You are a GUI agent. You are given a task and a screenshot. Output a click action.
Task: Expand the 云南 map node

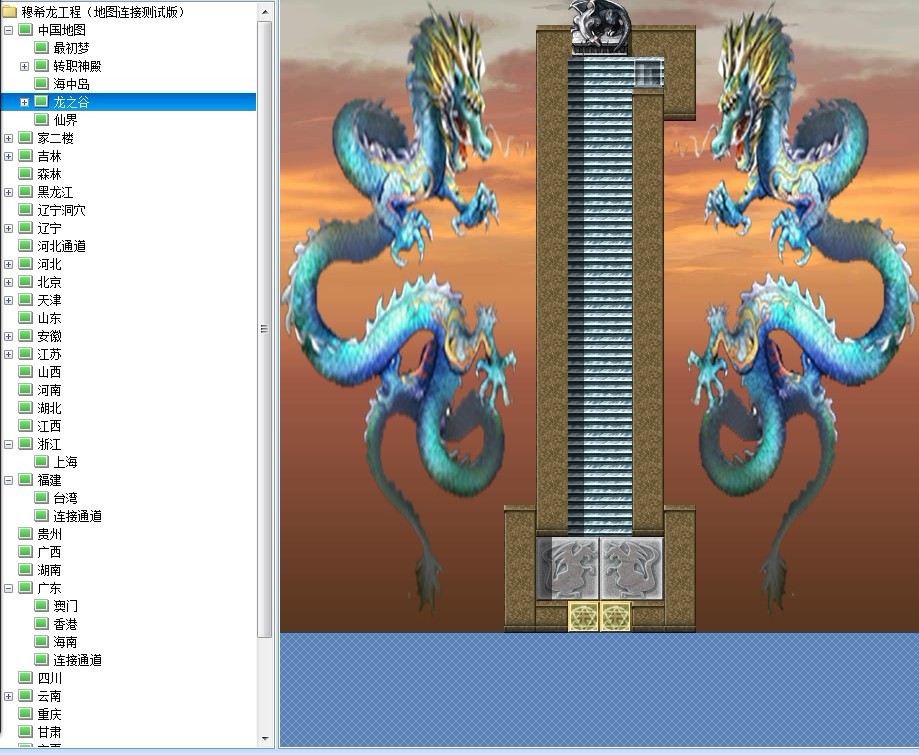[x=8, y=696]
